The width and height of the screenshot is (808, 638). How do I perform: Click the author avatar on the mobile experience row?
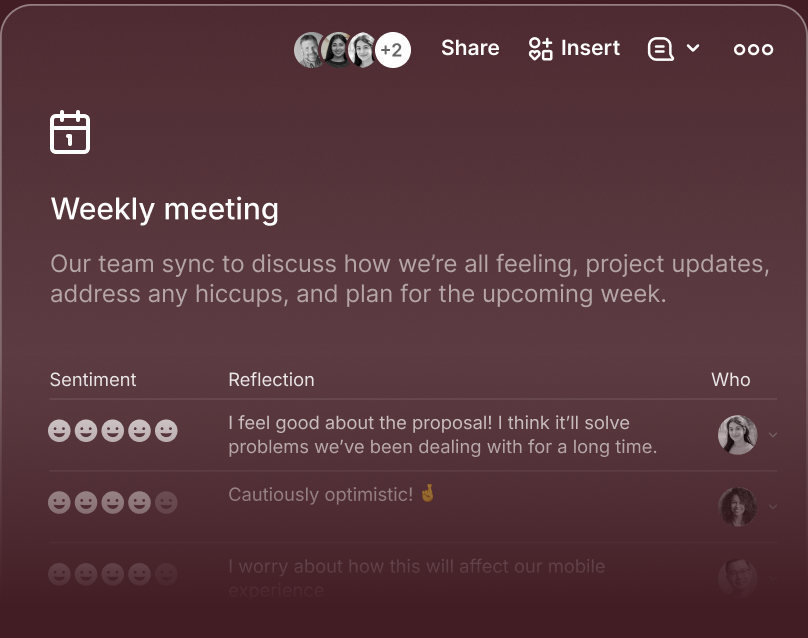(x=737, y=578)
